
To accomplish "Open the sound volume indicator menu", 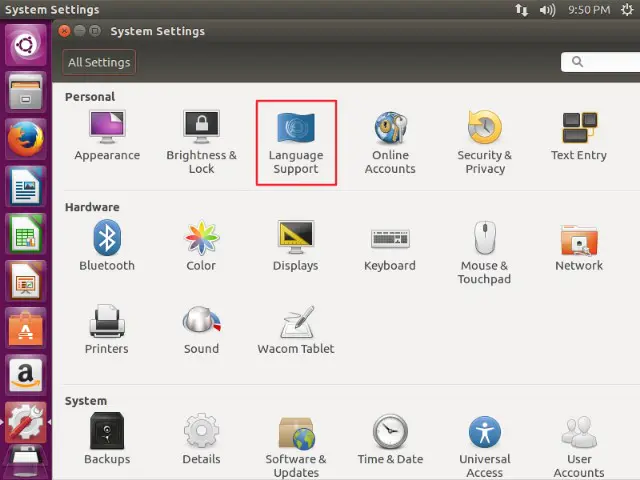I will 547,9.
